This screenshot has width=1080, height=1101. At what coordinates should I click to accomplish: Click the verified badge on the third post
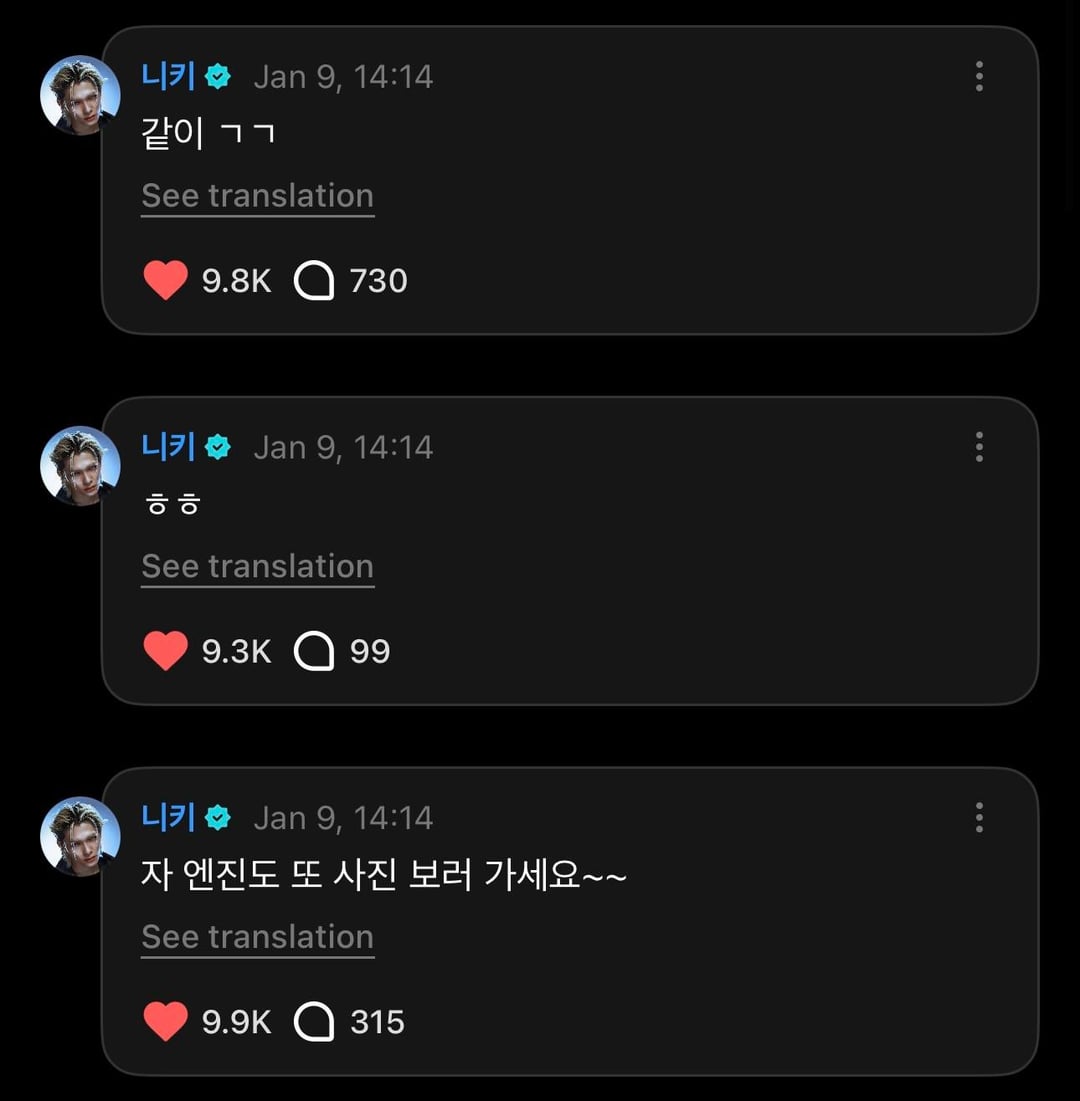click(x=218, y=818)
